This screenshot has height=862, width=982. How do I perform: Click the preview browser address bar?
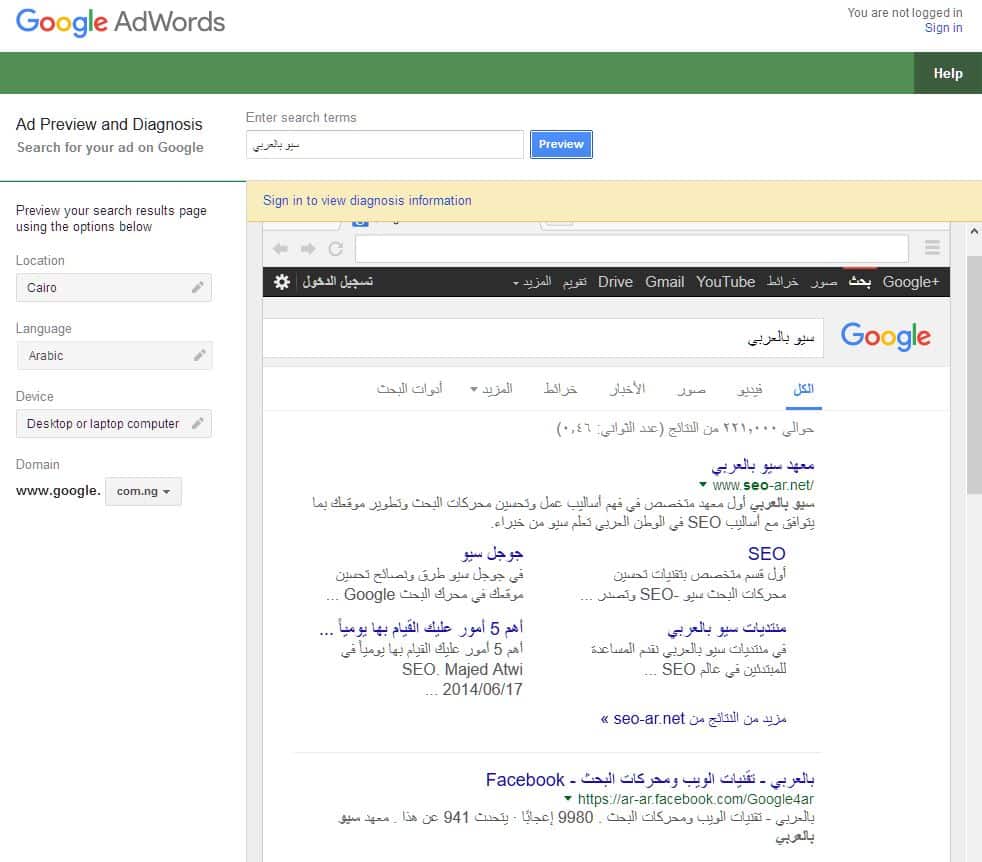[x=631, y=249]
